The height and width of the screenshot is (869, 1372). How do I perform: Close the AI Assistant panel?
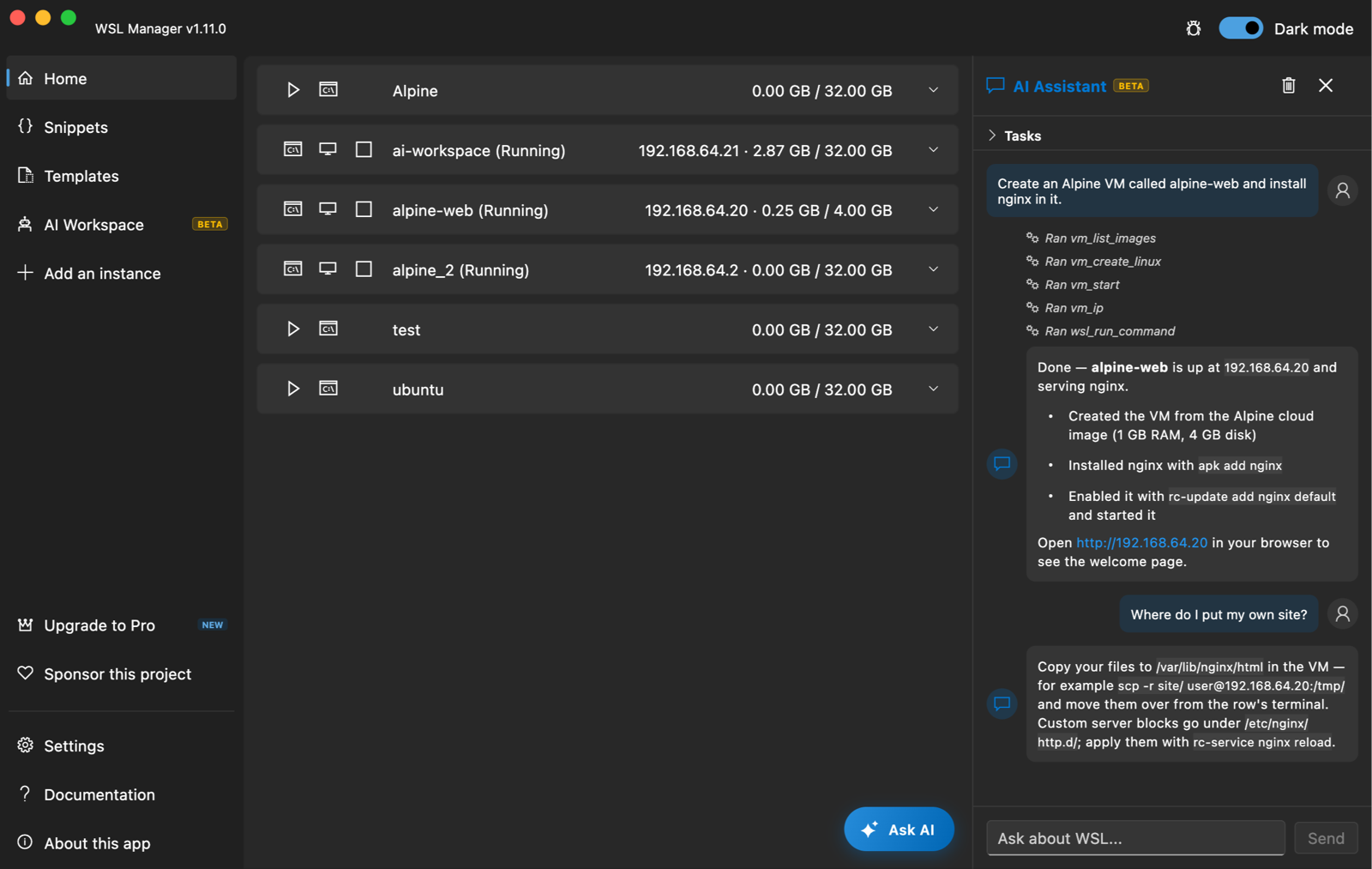click(x=1326, y=85)
